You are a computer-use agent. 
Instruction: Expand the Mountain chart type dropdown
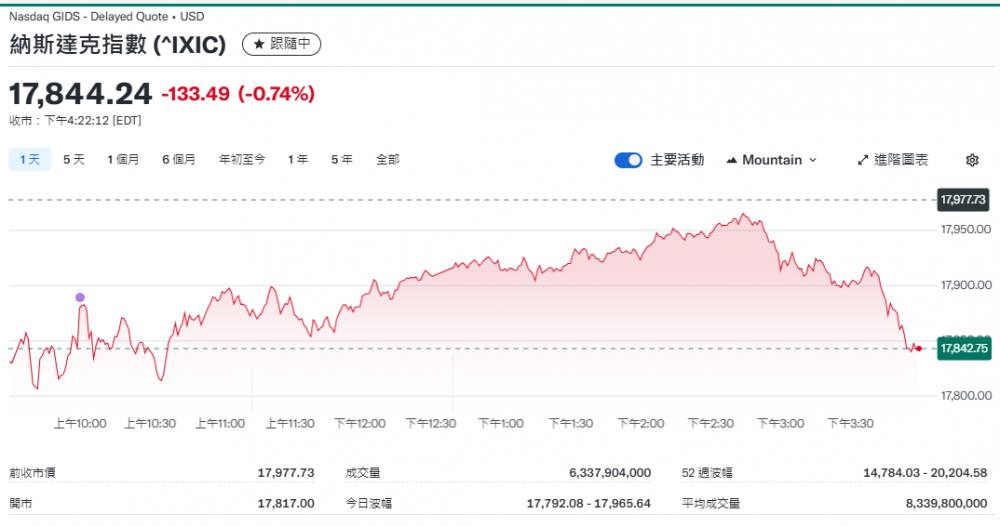772,160
